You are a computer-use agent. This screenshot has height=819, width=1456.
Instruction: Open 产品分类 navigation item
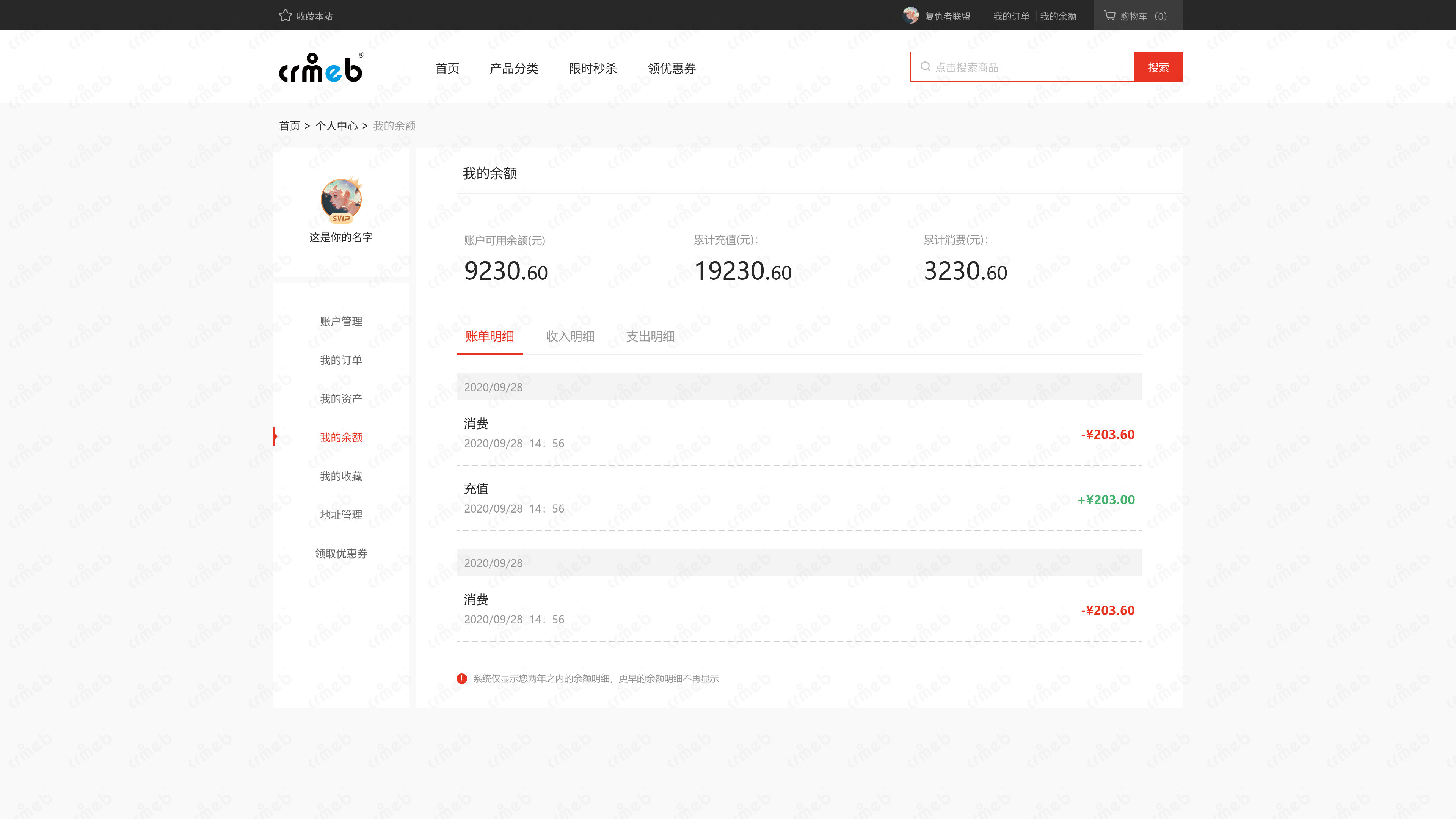513,68
